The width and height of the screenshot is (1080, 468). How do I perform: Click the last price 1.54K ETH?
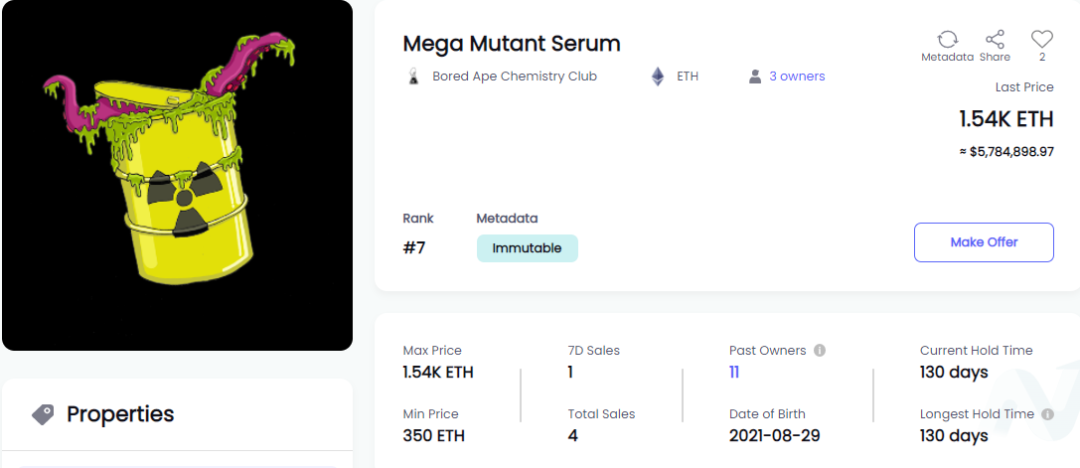click(x=1006, y=119)
